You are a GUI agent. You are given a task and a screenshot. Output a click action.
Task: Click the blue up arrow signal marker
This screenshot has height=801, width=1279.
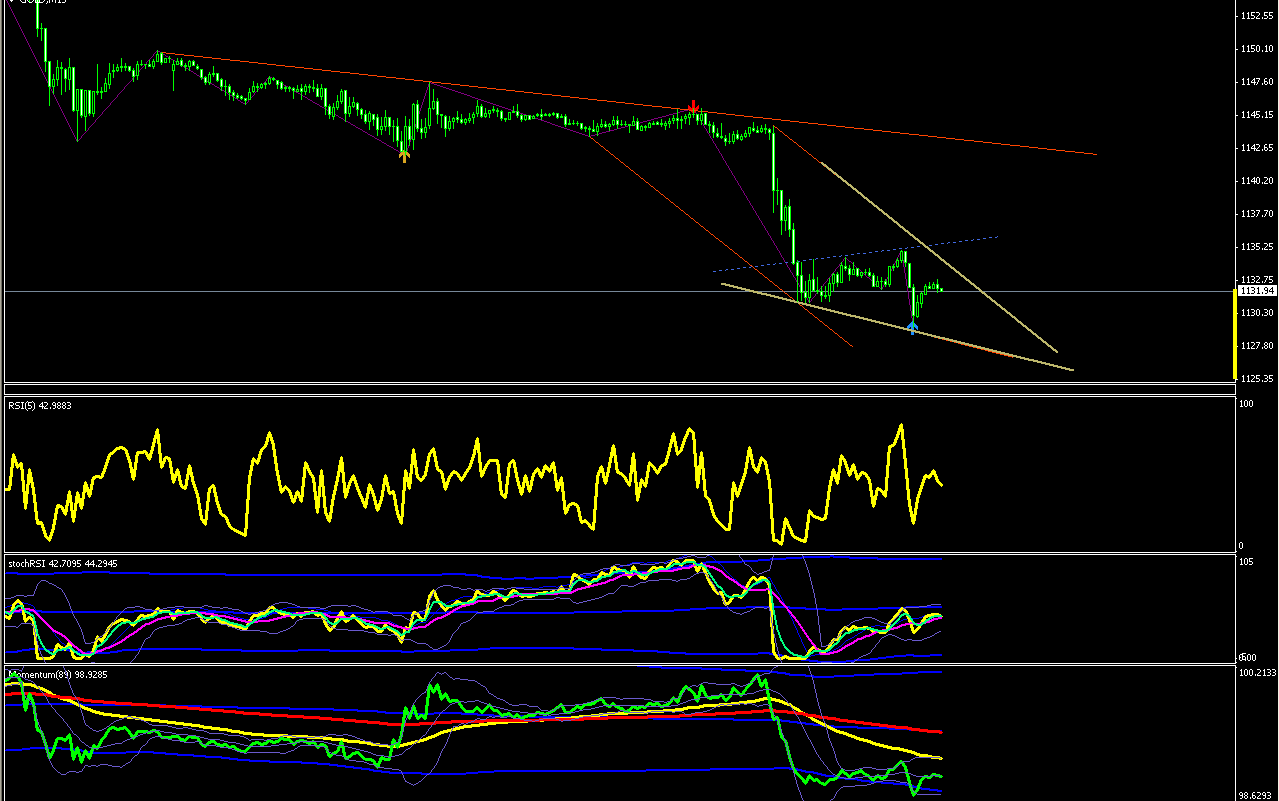click(912, 327)
